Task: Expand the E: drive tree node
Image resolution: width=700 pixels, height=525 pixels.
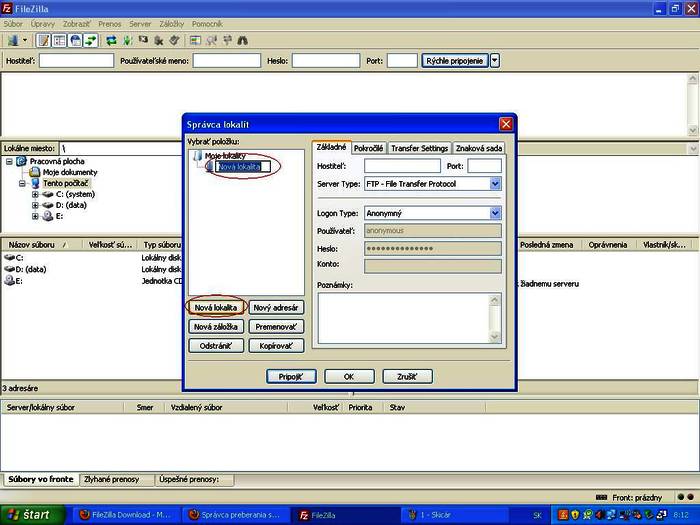Action: point(35,216)
